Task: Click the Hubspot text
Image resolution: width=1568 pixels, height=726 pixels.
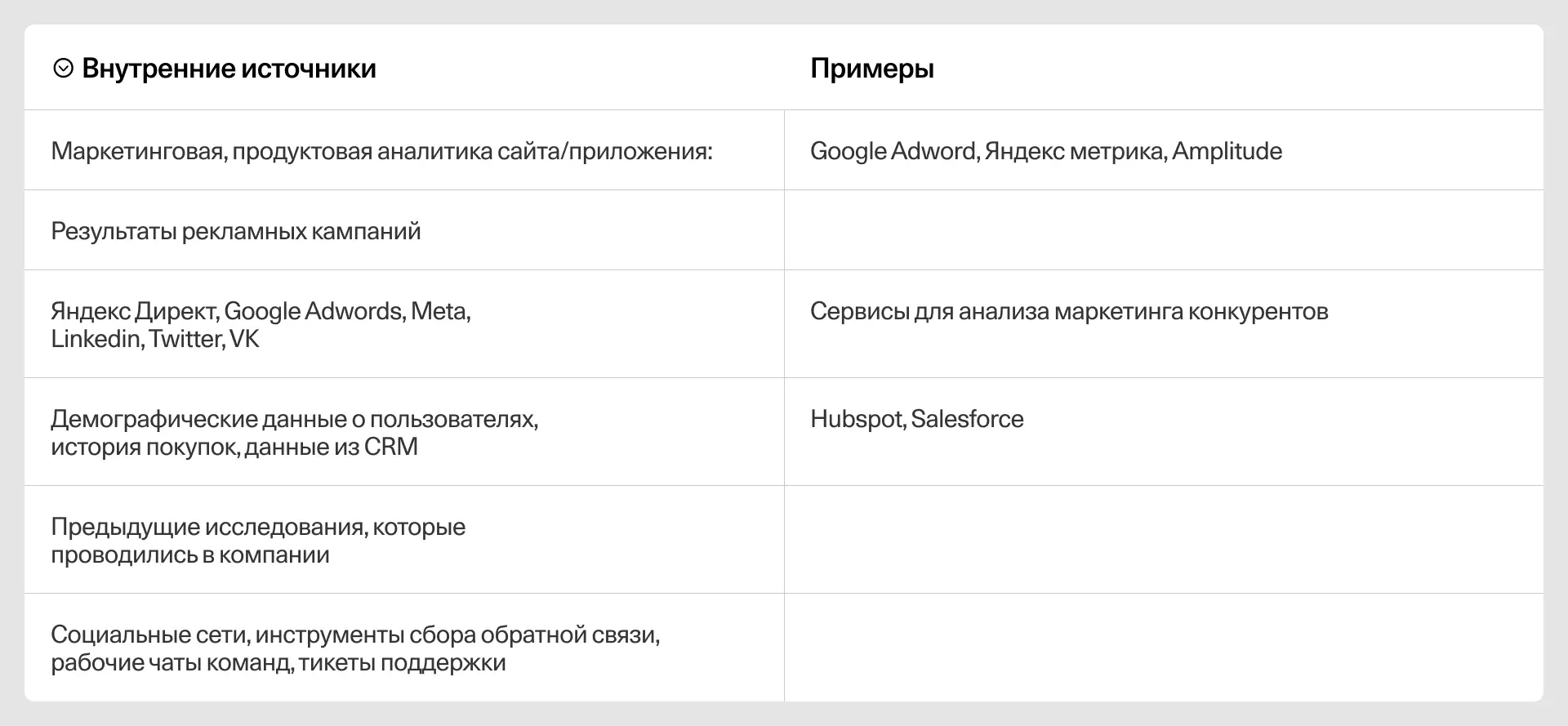Action: pyautogui.click(x=857, y=419)
